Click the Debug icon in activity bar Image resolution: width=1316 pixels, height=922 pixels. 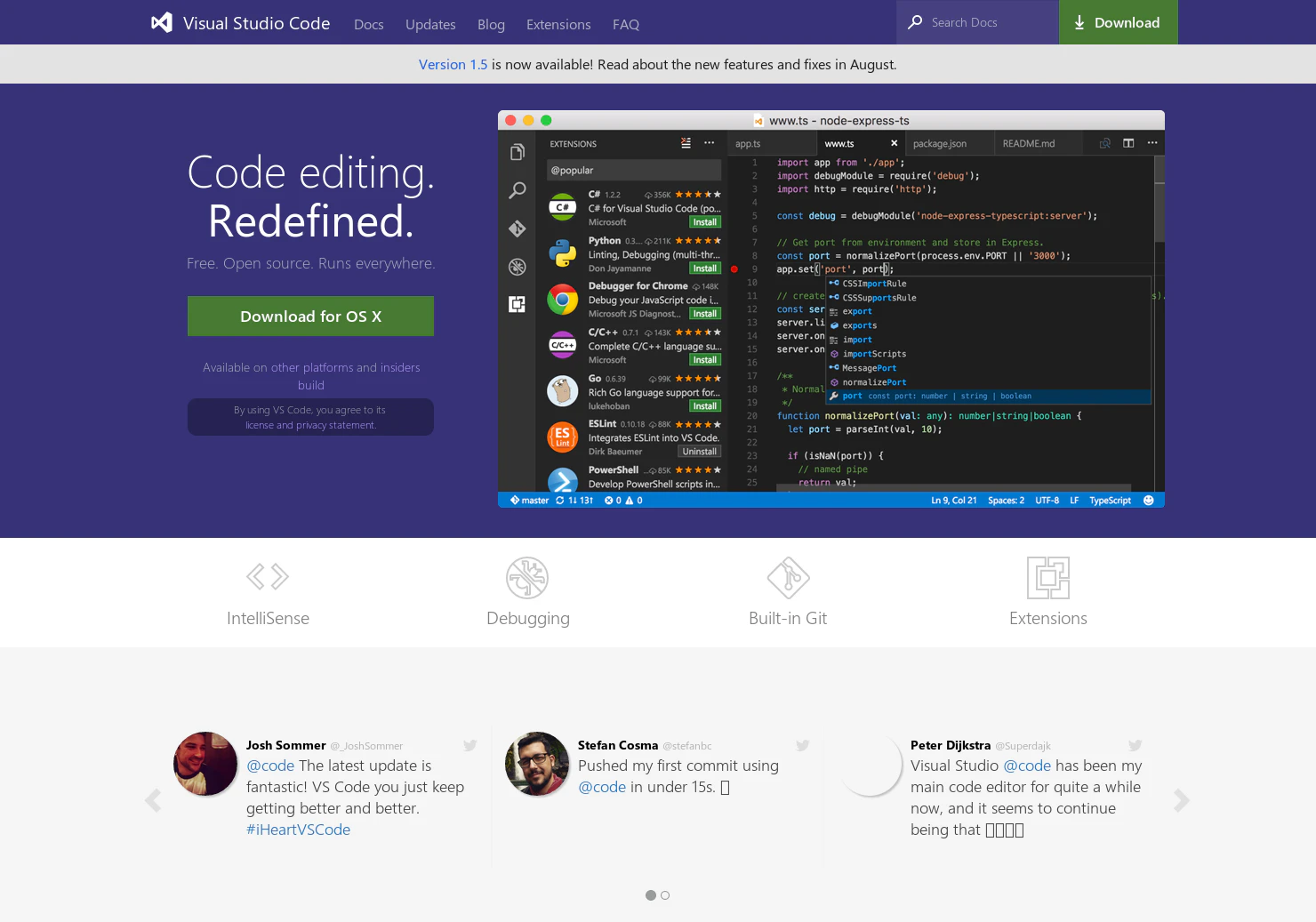point(517,267)
